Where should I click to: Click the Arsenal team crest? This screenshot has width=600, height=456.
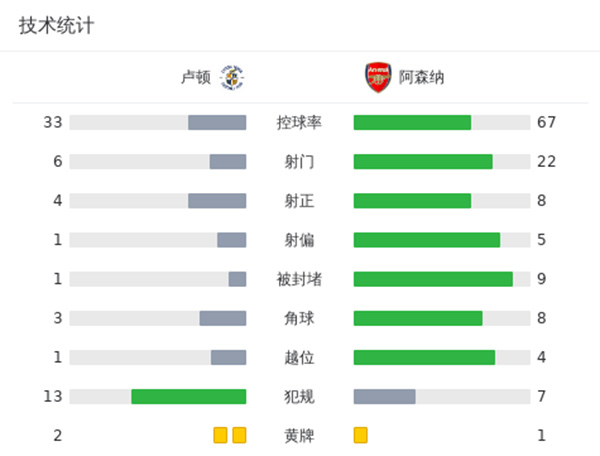377,77
